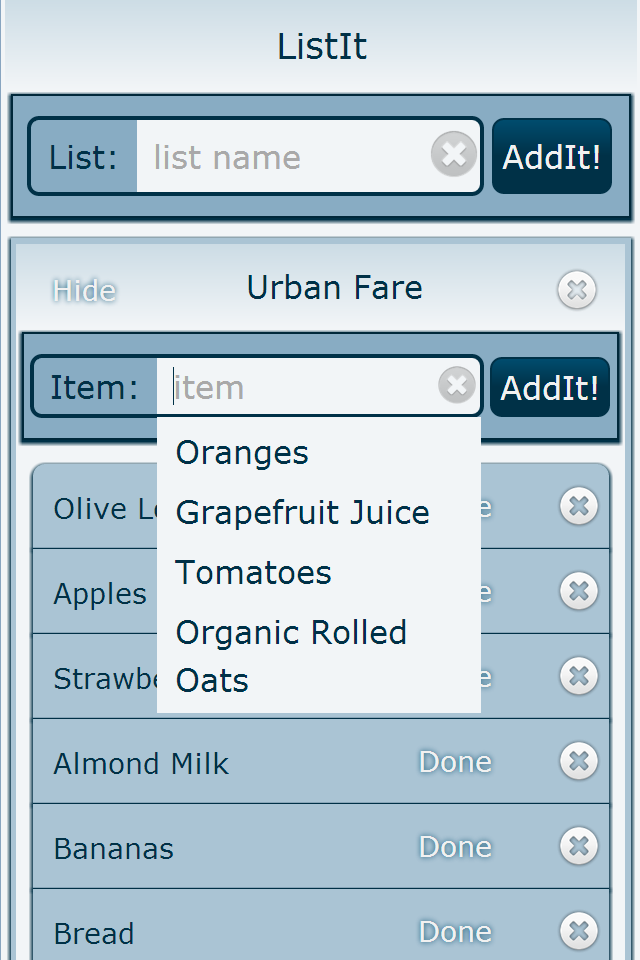Delete the Strawberries row
This screenshot has width=640, height=960.
tap(578, 676)
